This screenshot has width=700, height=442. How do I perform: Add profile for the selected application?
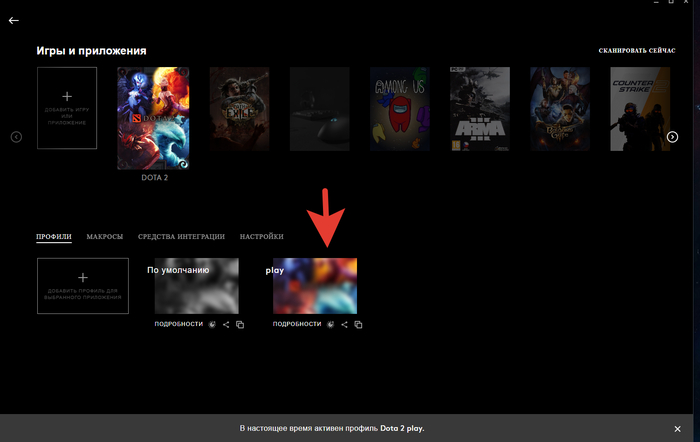point(83,286)
